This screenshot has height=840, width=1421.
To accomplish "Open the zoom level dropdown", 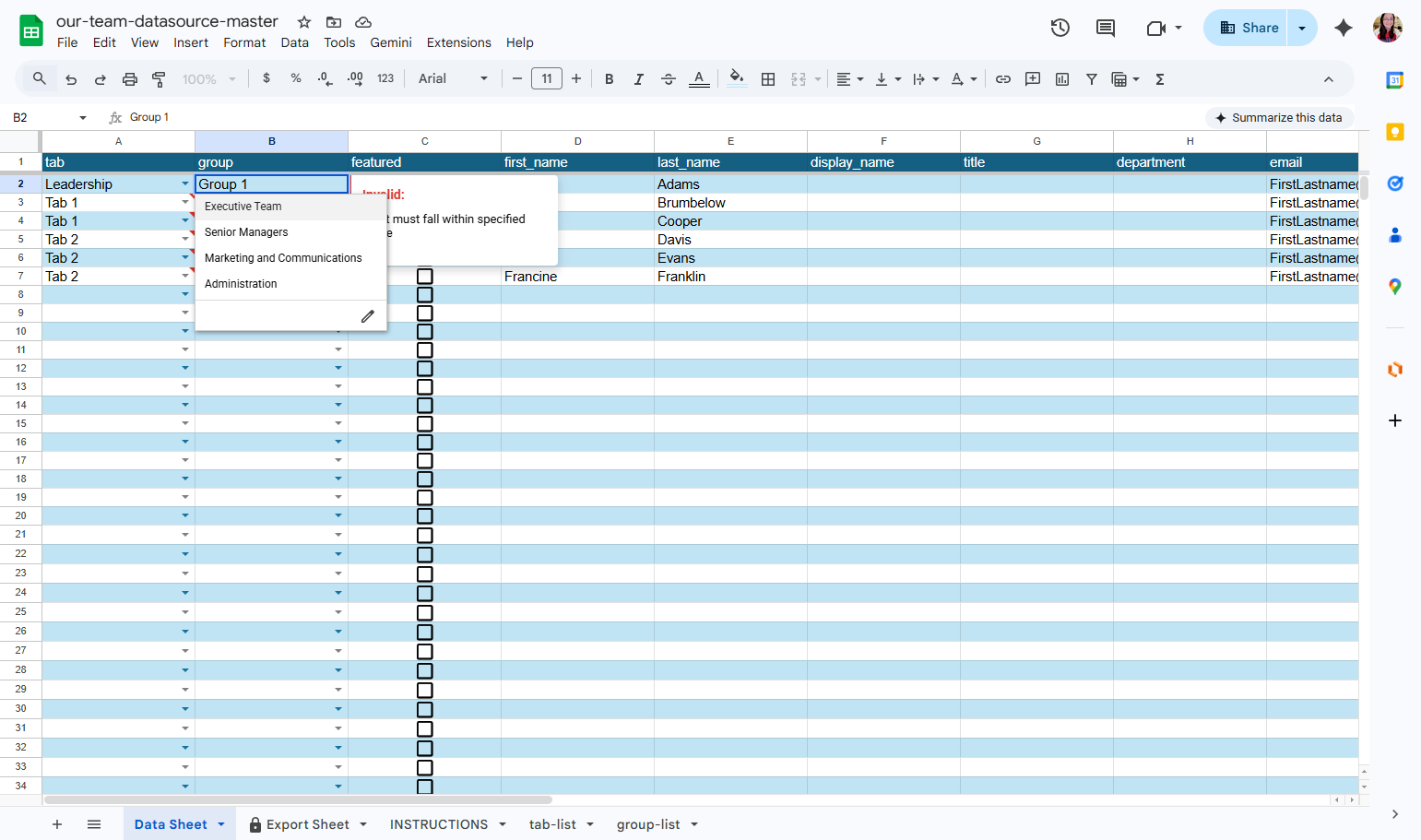I will click(208, 79).
